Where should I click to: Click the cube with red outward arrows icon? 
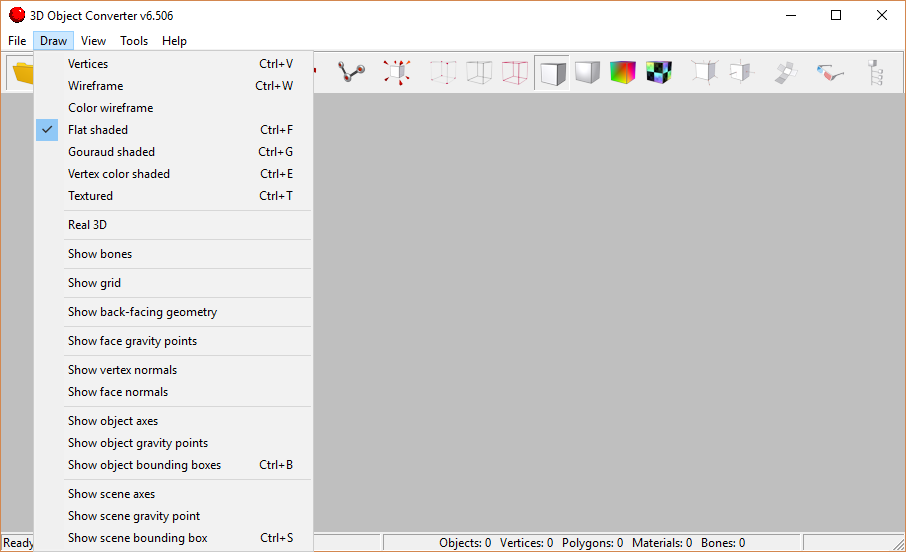point(398,72)
